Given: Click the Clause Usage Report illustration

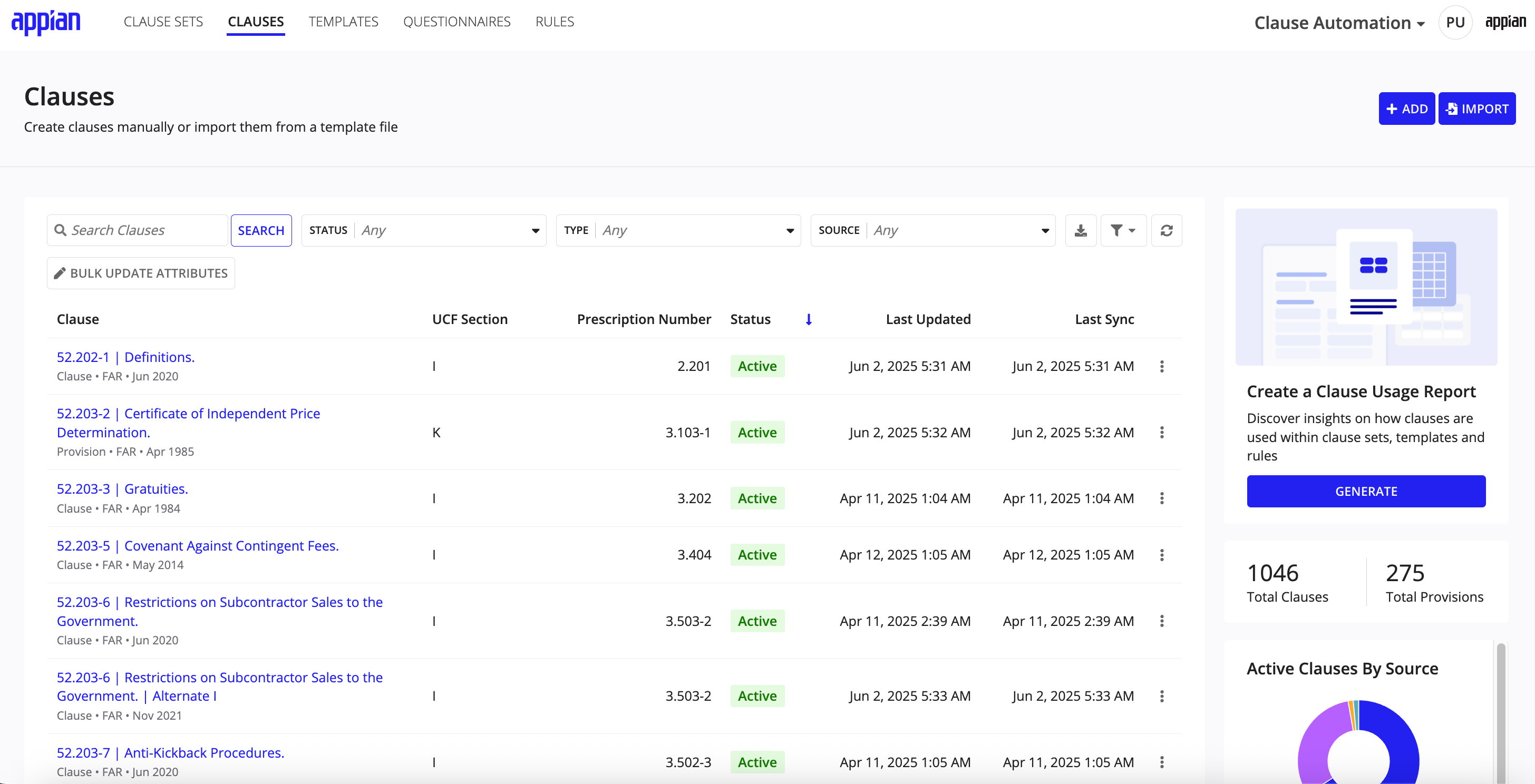Looking at the screenshot, I should coord(1366,287).
